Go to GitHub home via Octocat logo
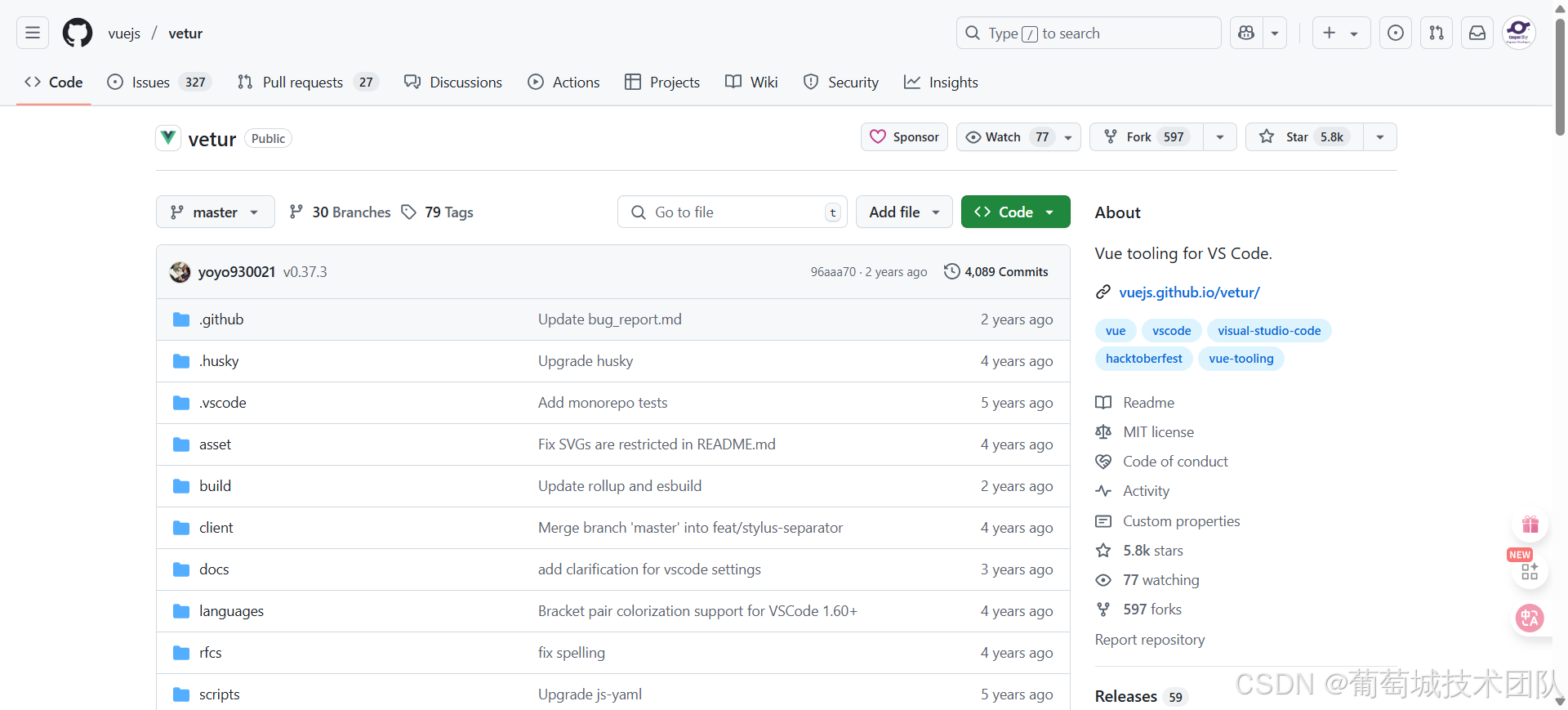The width and height of the screenshot is (1568, 710). click(x=78, y=33)
